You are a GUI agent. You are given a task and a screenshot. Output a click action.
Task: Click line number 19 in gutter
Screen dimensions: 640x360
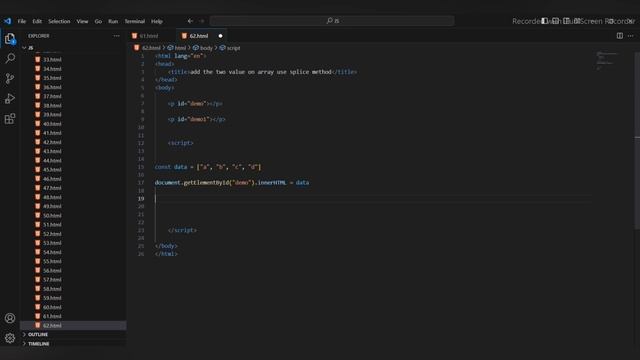click(x=141, y=199)
